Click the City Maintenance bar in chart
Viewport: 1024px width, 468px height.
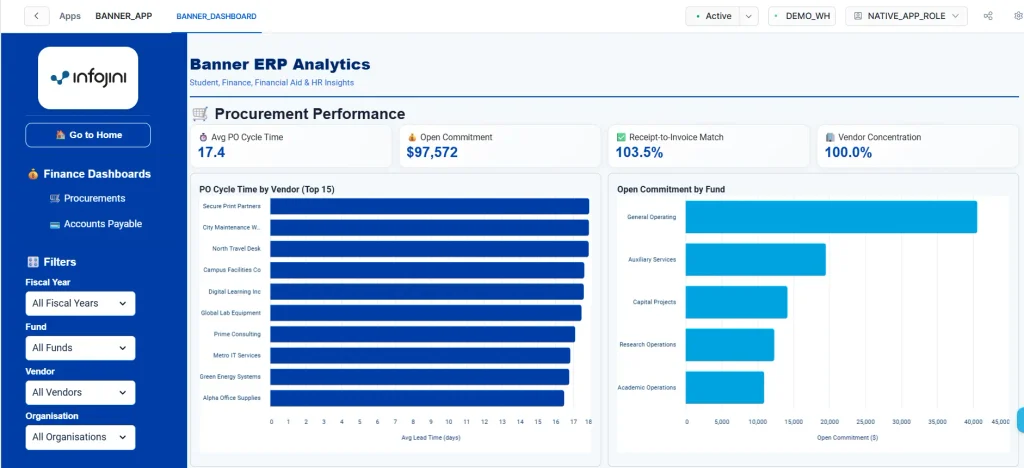[x=430, y=228]
